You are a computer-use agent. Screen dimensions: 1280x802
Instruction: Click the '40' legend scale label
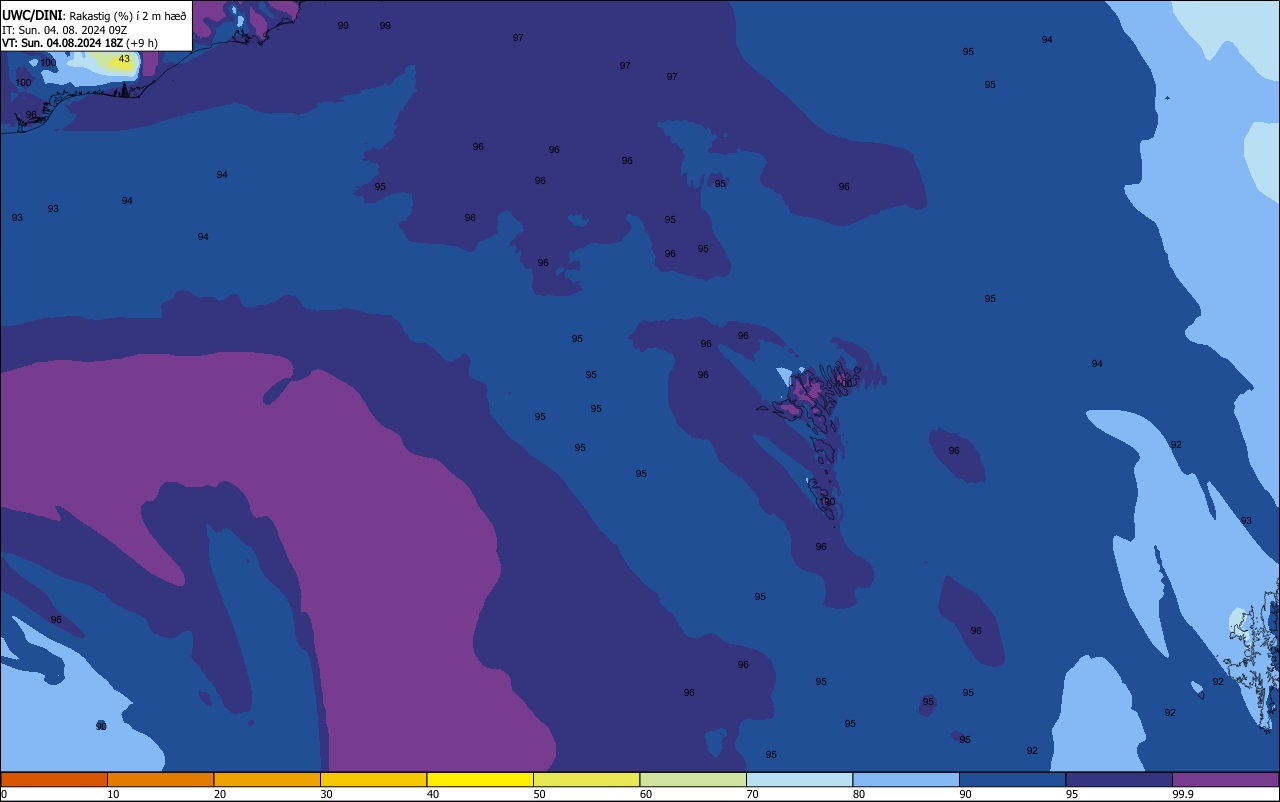[x=433, y=794]
